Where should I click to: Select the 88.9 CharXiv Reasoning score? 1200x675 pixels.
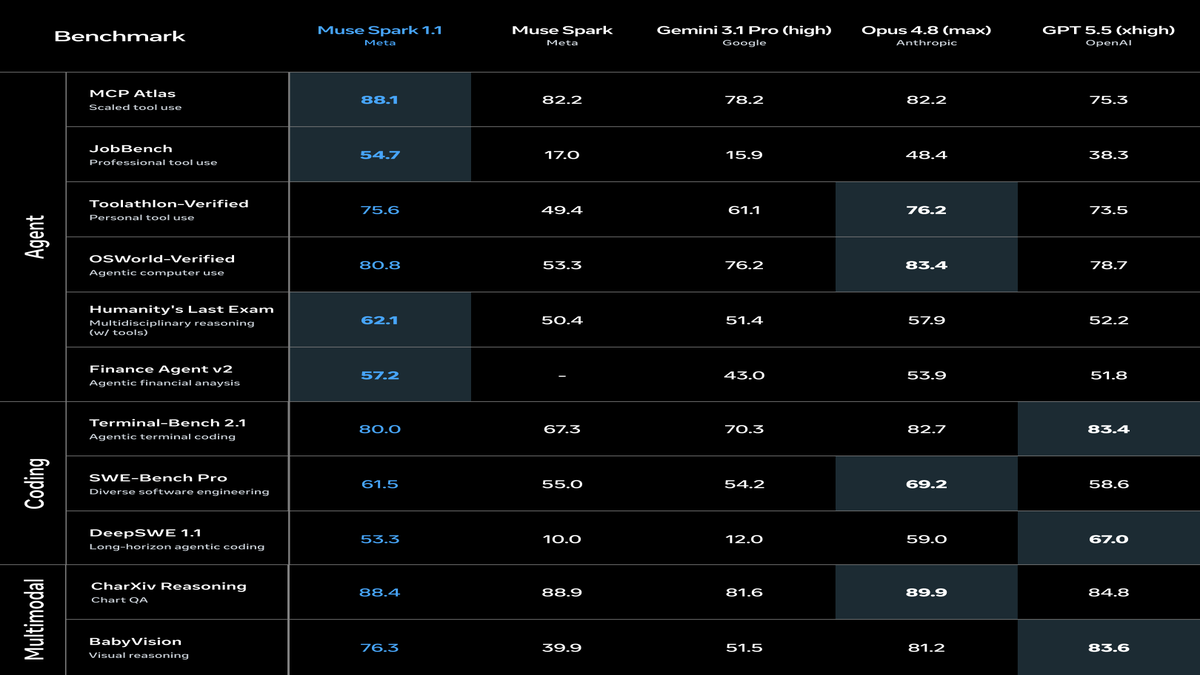(x=562, y=593)
